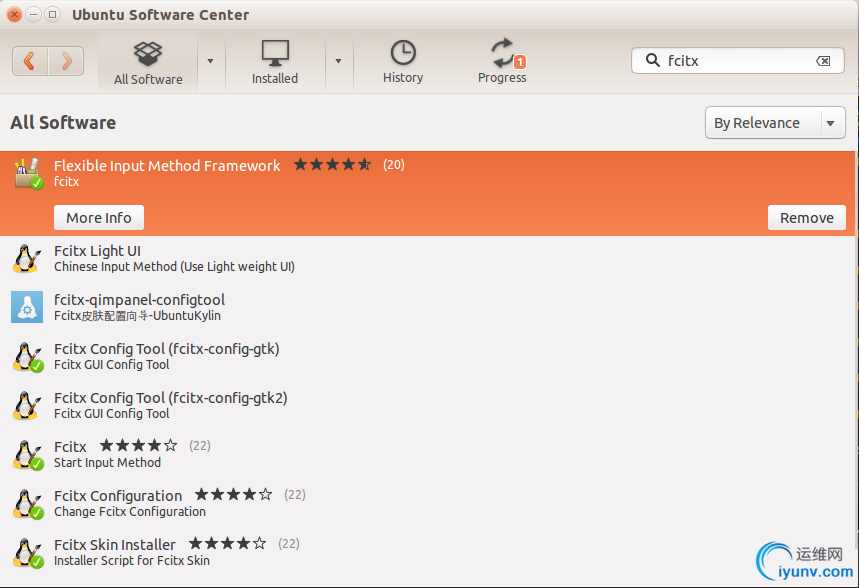Open the History view
Viewport: 859px width, 588px height.
click(x=403, y=62)
